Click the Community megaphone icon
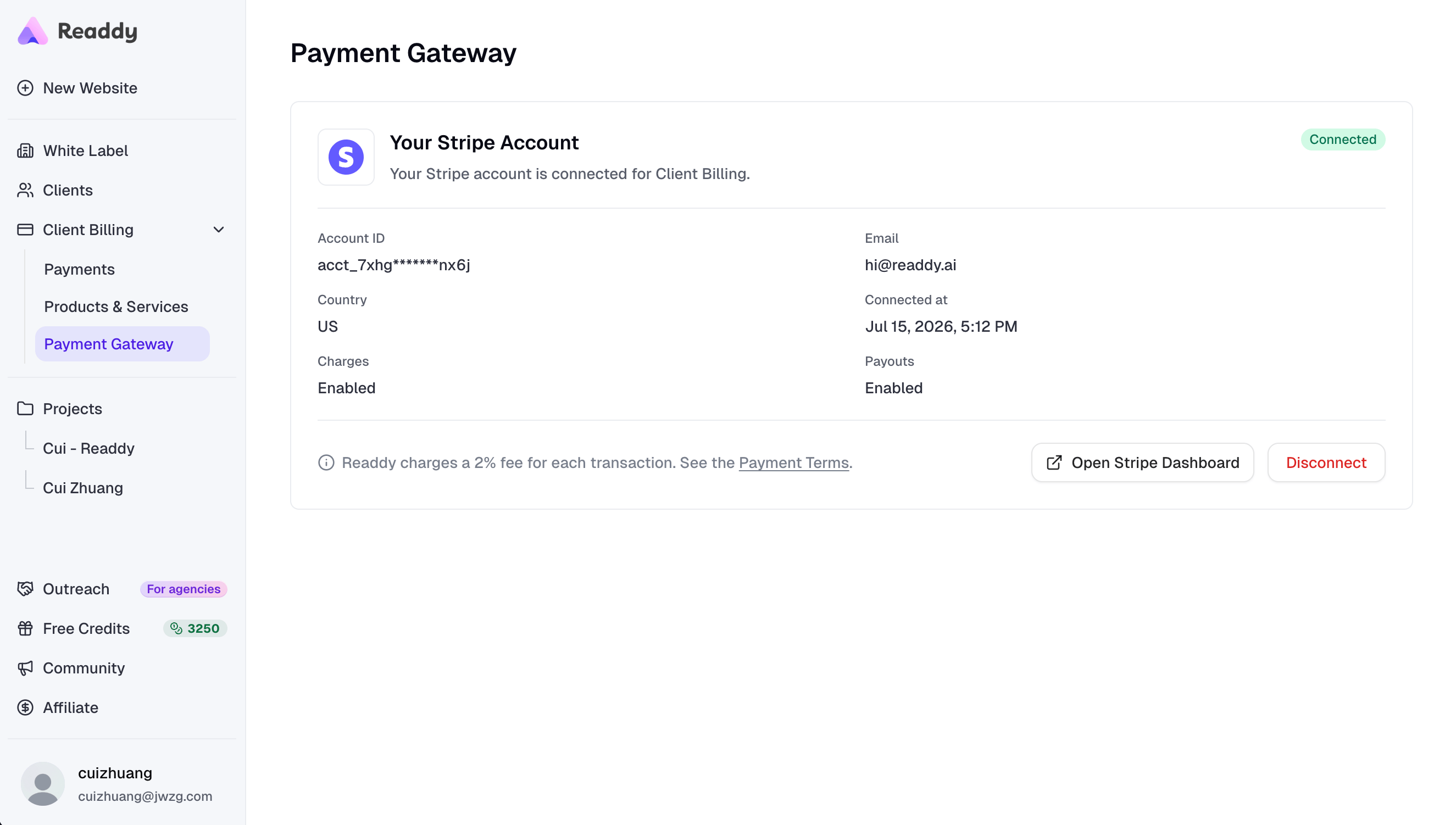1456x825 pixels. (25, 668)
